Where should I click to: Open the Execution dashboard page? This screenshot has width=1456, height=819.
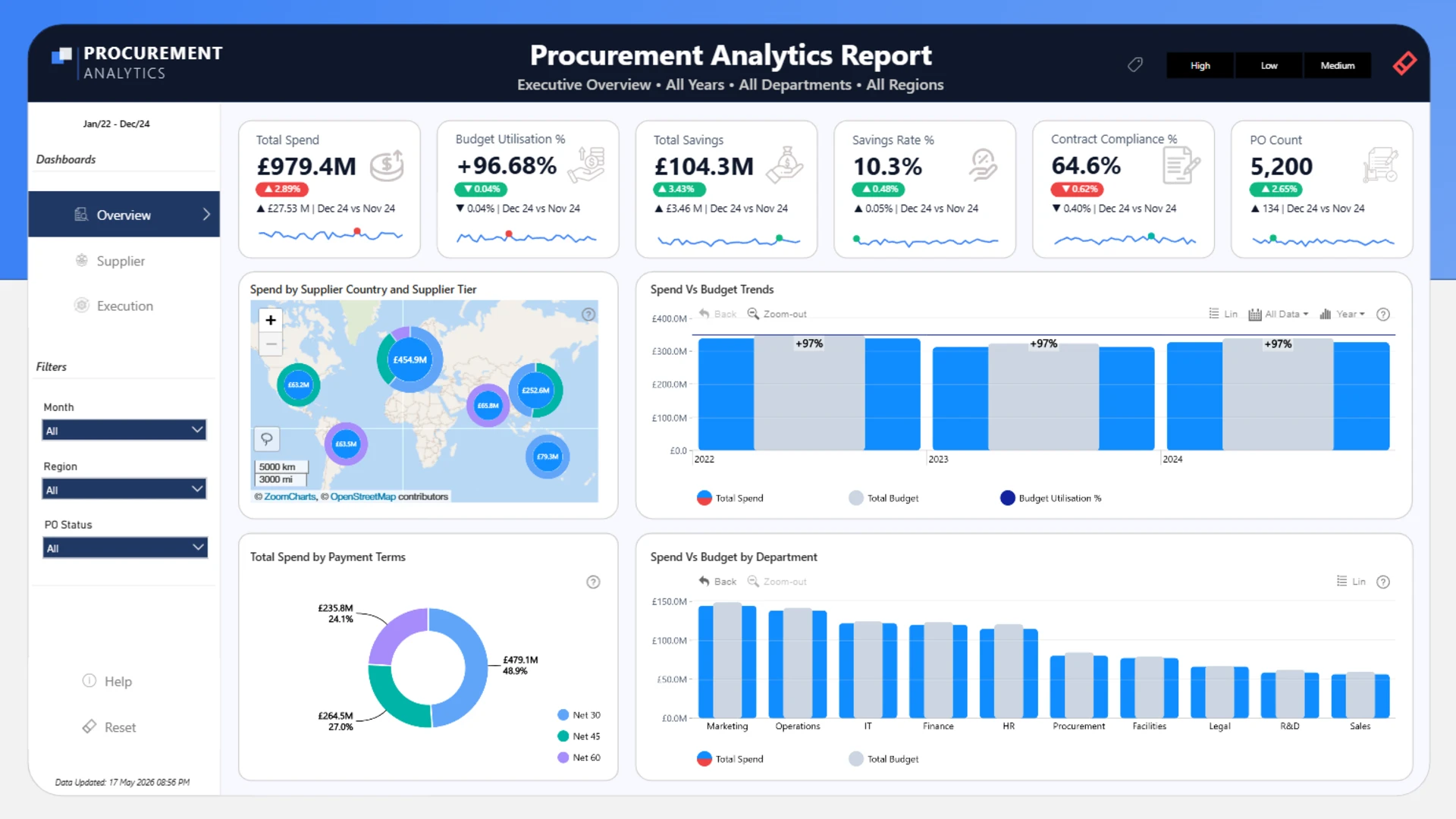[x=124, y=306]
